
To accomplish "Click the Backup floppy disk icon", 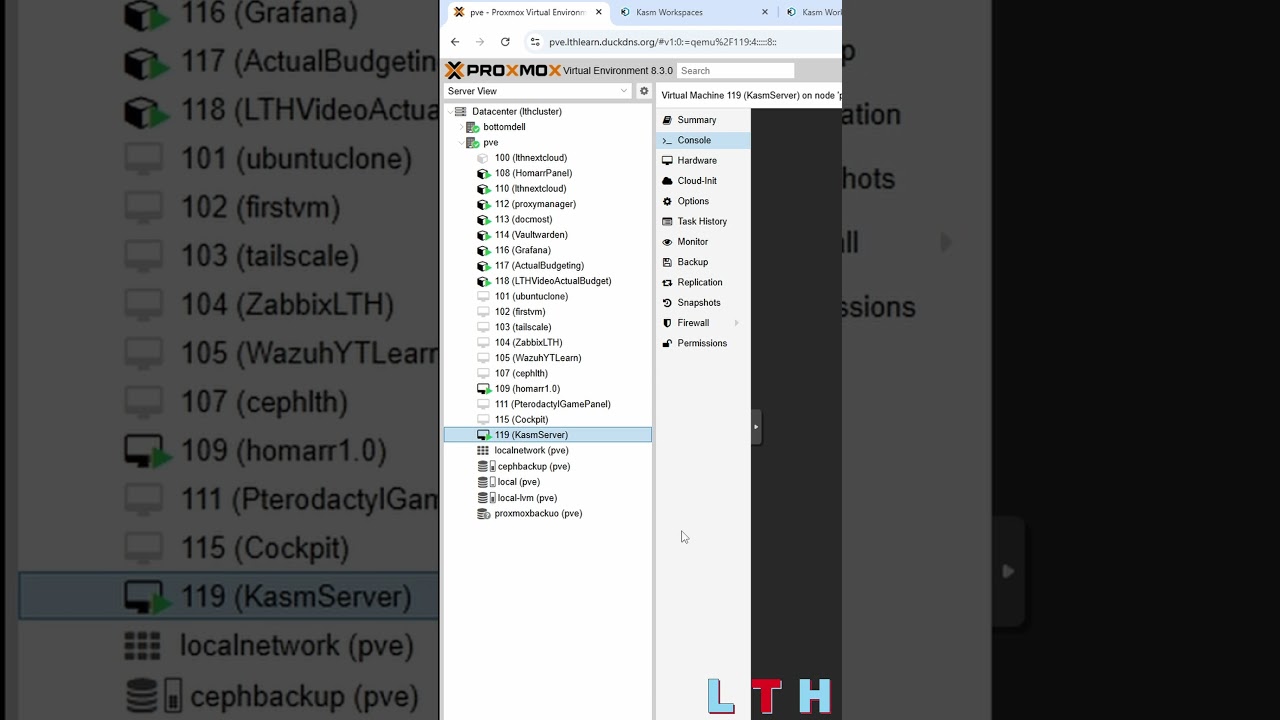I will tap(667, 262).
